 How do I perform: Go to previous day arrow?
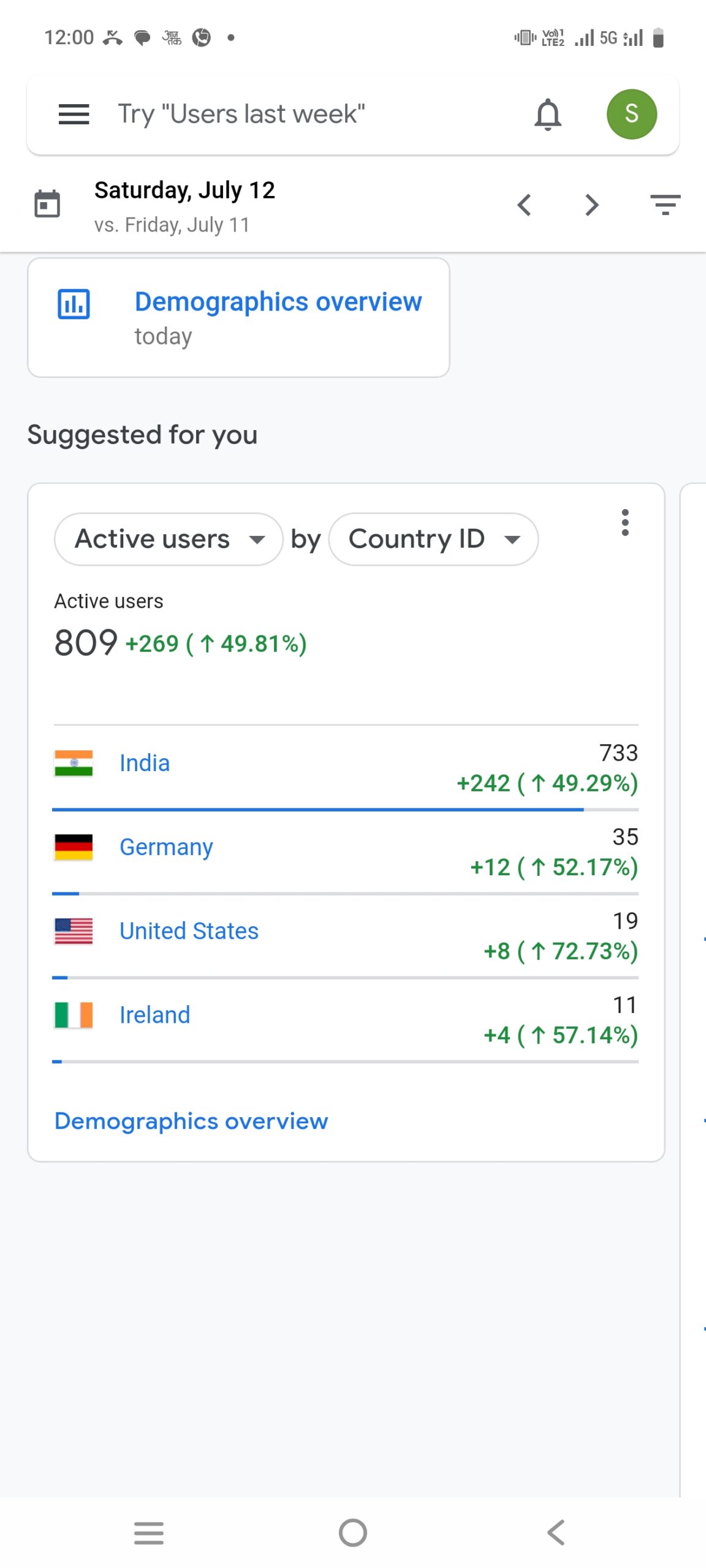pyautogui.click(x=524, y=205)
